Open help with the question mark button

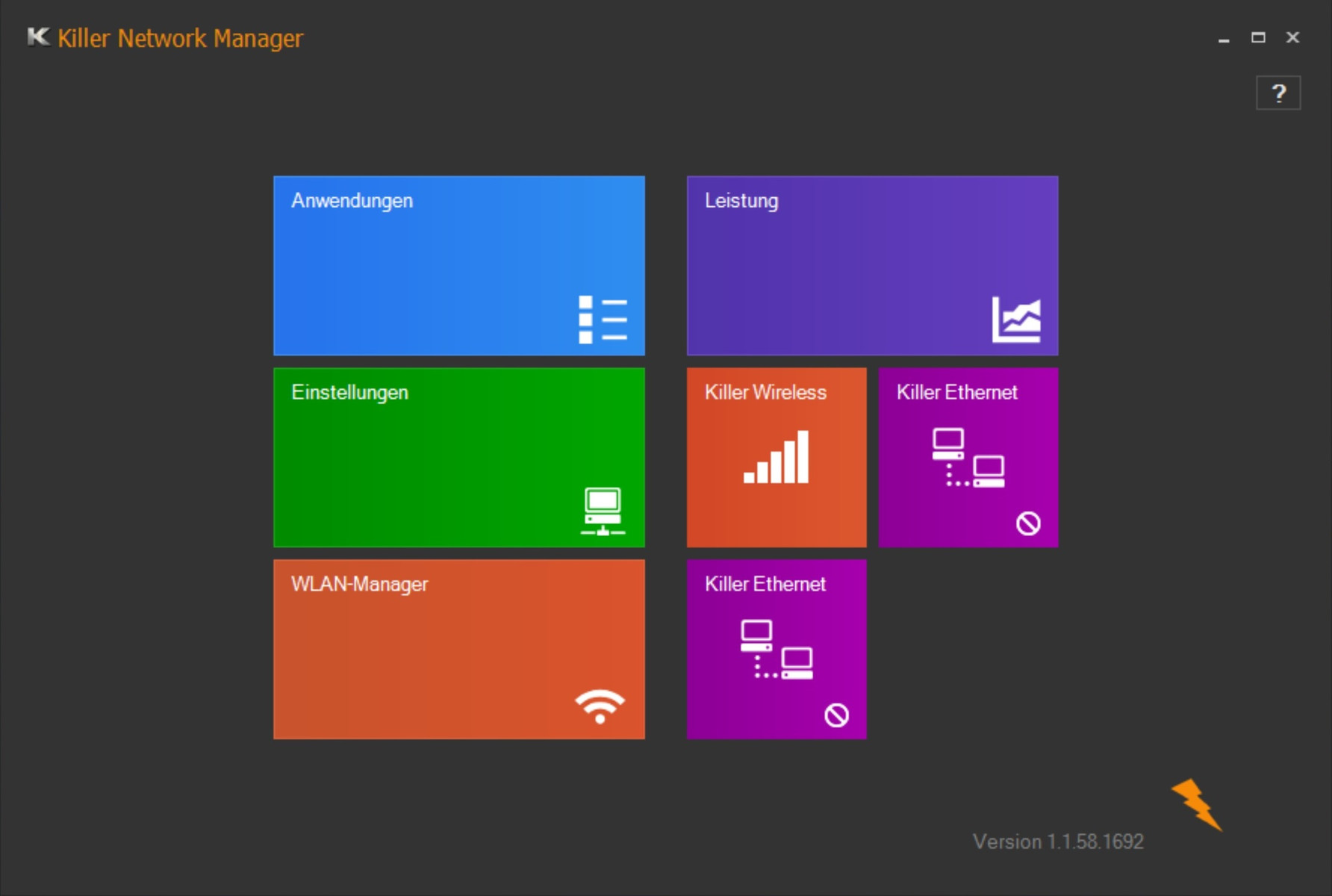(x=1278, y=93)
